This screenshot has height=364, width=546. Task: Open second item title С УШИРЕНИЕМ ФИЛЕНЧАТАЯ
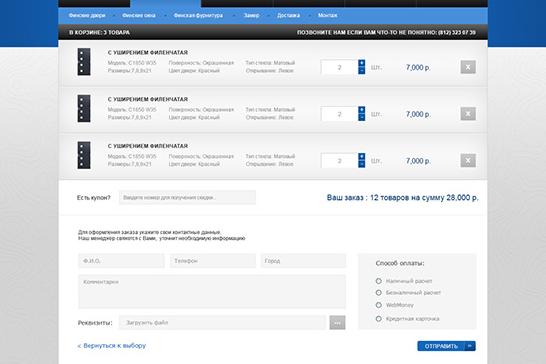148,99
